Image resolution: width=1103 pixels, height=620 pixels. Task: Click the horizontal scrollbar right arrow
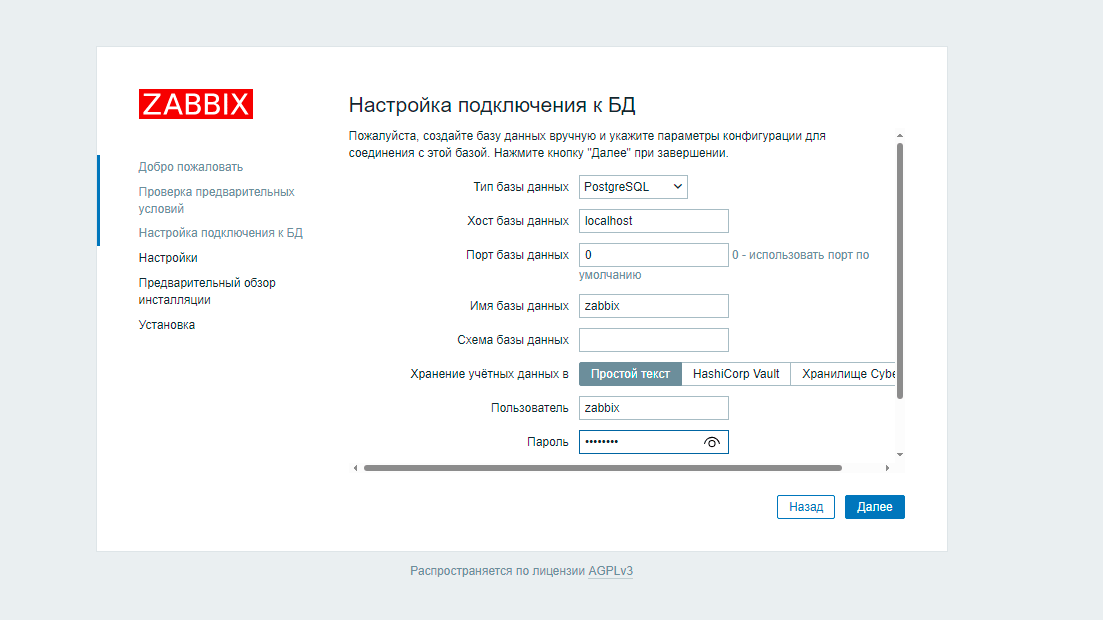click(887, 468)
